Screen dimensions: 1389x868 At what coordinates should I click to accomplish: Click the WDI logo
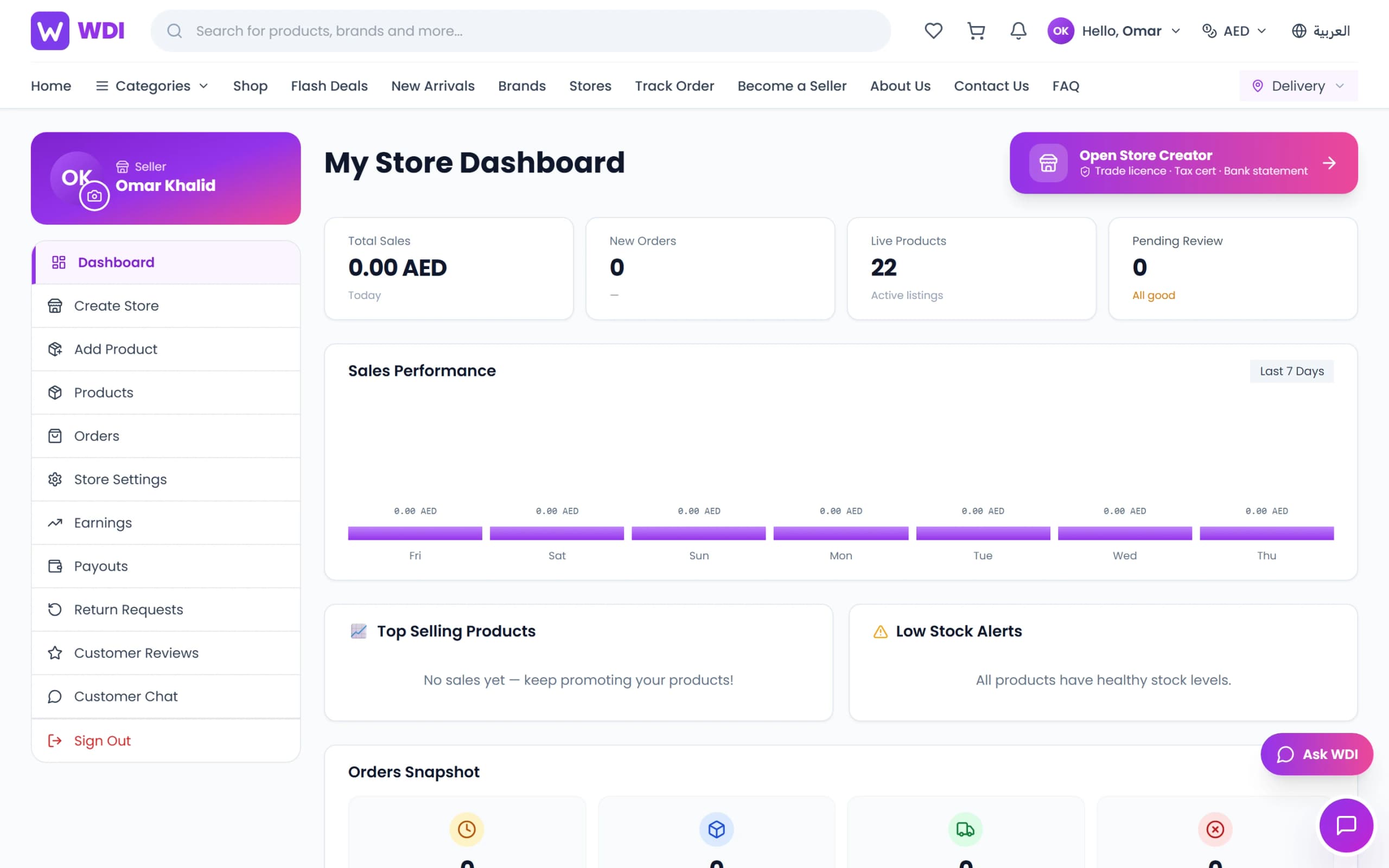(x=78, y=31)
